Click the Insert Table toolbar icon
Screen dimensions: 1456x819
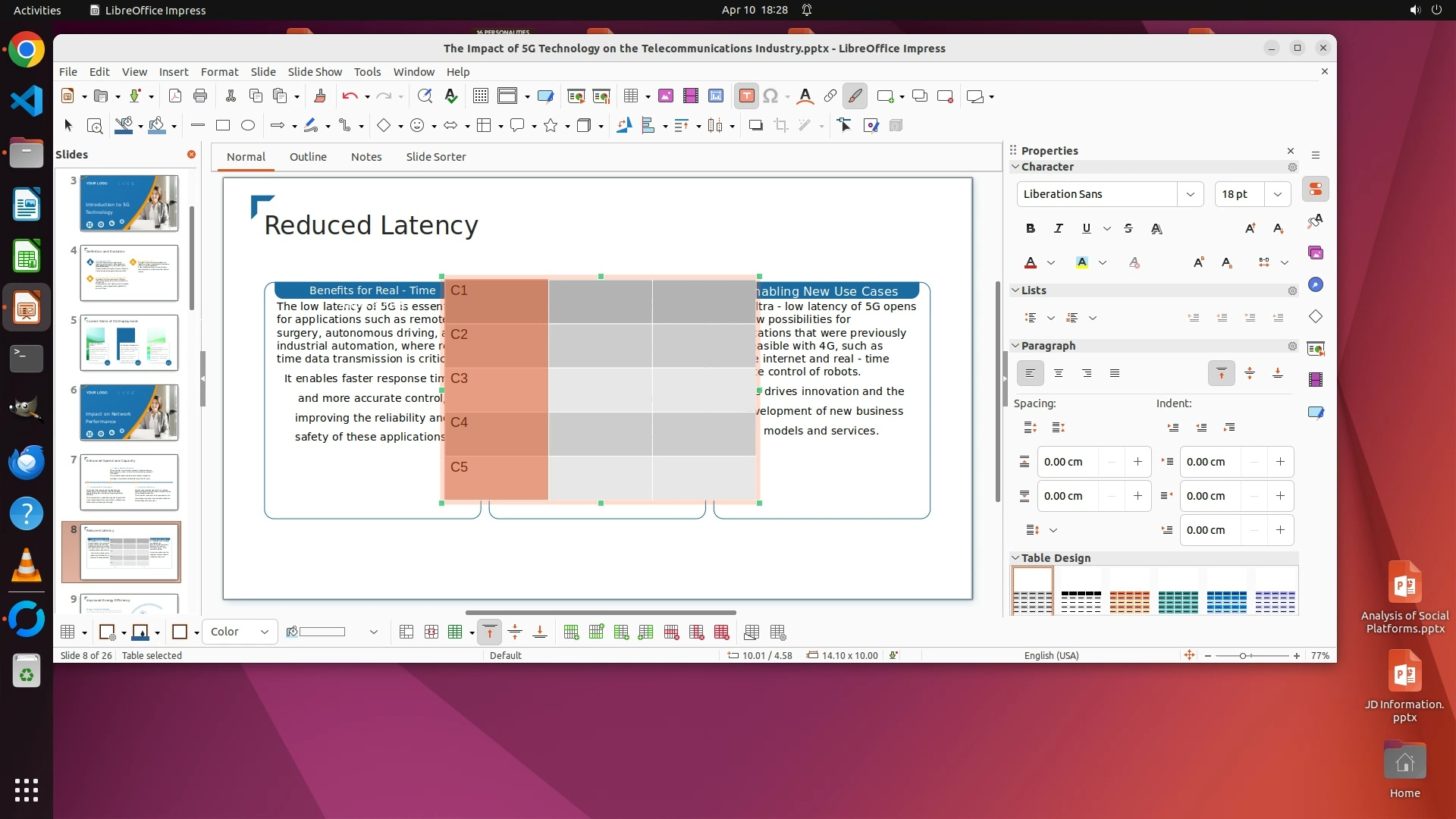[630, 96]
